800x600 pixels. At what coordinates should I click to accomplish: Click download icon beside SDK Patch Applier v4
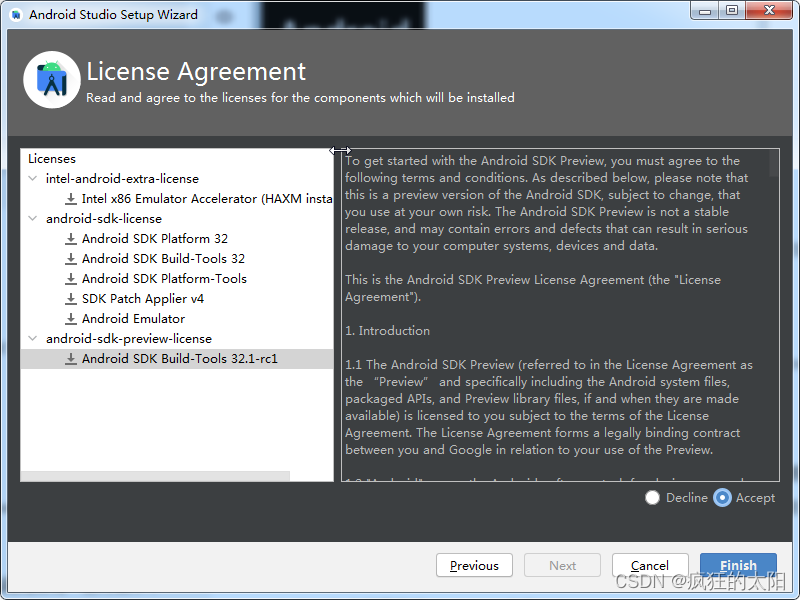[71, 298]
